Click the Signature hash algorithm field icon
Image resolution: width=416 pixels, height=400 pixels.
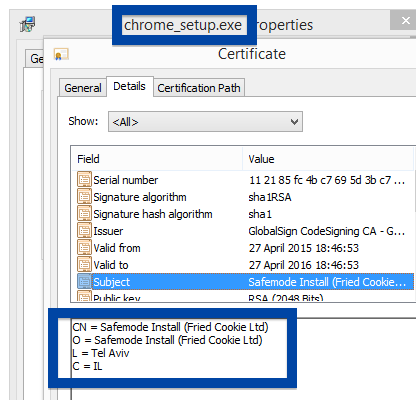(x=84, y=214)
